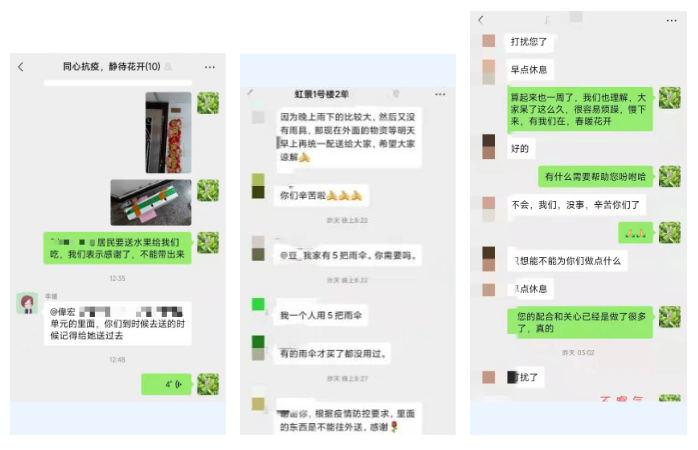The image size is (698, 450).
Task: Select the @偉宏 message bubble
Action: click(x=118, y=324)
